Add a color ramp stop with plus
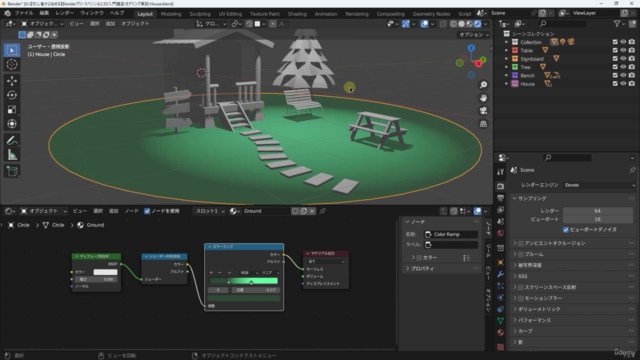Viewport: 640px width, 360px height. point(211,273)
